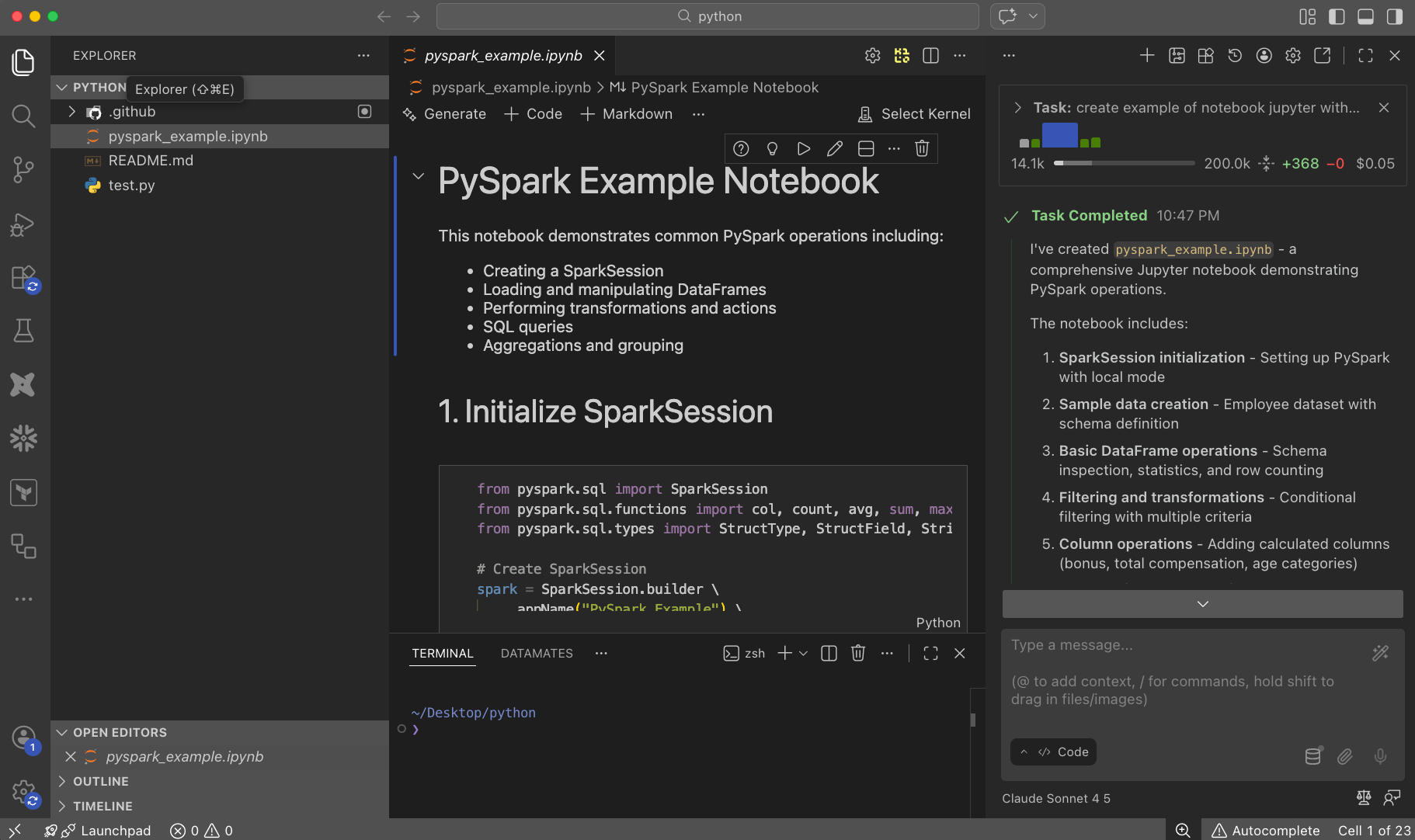This screenshot has width=1415, height=840.
Task: Toggle the panel layout control in title bar
Action: [1367, 16]
